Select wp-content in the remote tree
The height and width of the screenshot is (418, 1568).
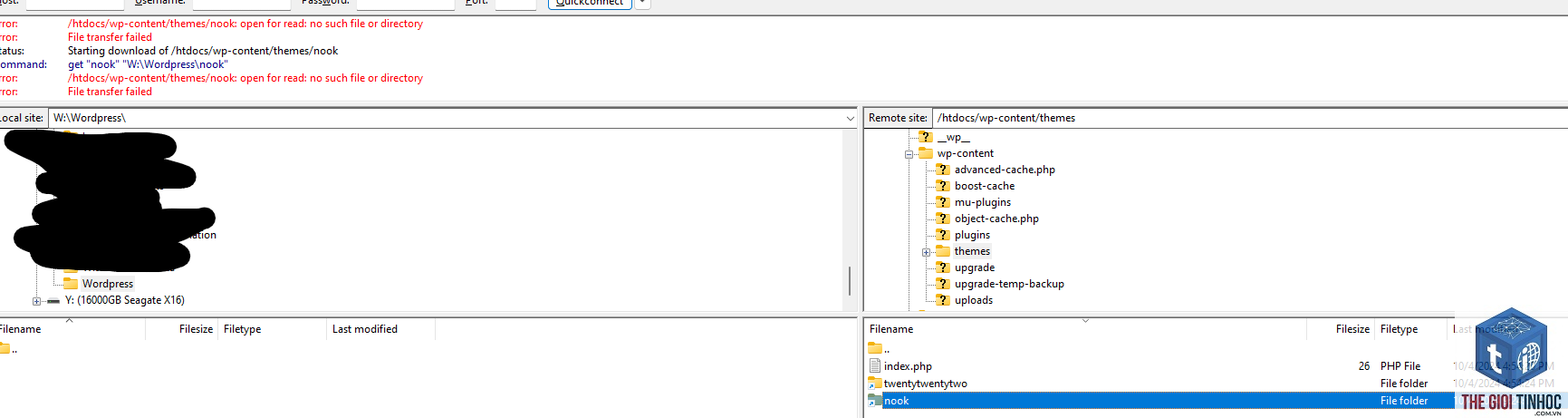click(x=965, y=153)
